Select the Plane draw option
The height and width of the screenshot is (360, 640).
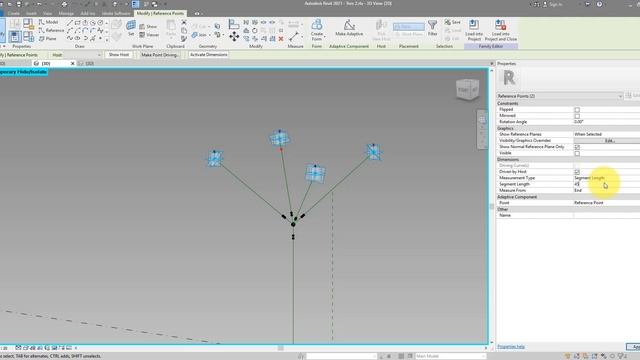pyautogui.click(x=48, y=39)
